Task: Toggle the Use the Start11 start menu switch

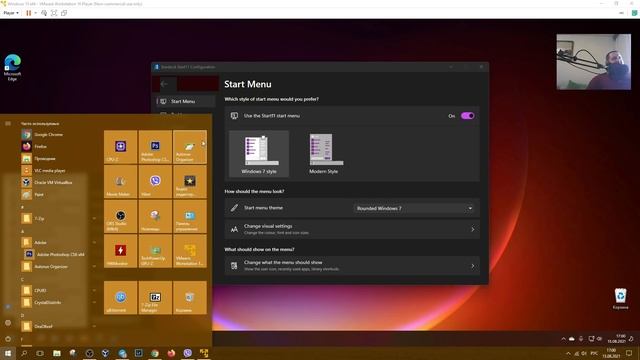Action: (467, 116)
